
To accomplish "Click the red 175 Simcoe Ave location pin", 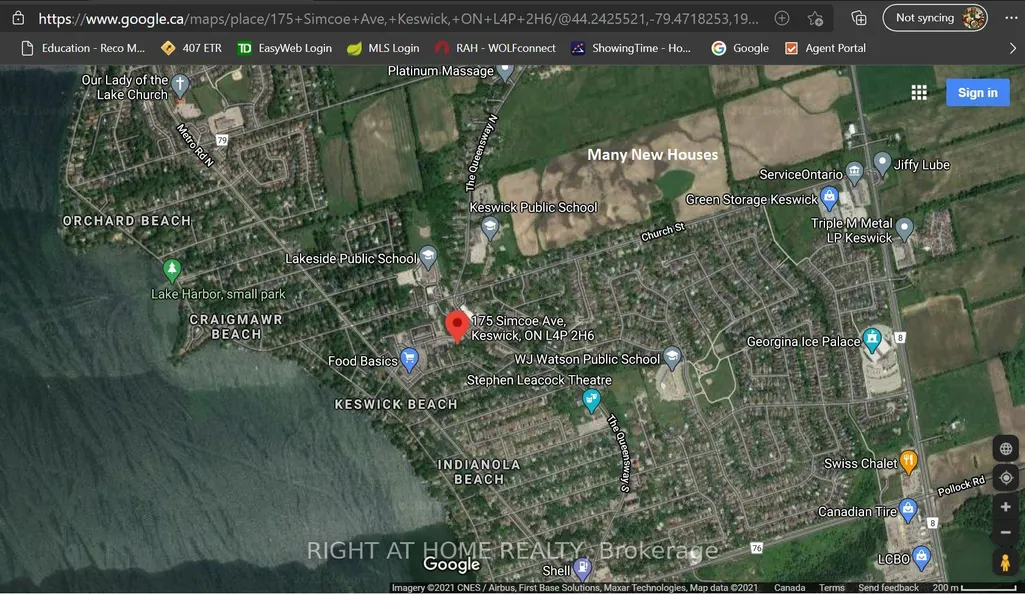I will point(457,326).
